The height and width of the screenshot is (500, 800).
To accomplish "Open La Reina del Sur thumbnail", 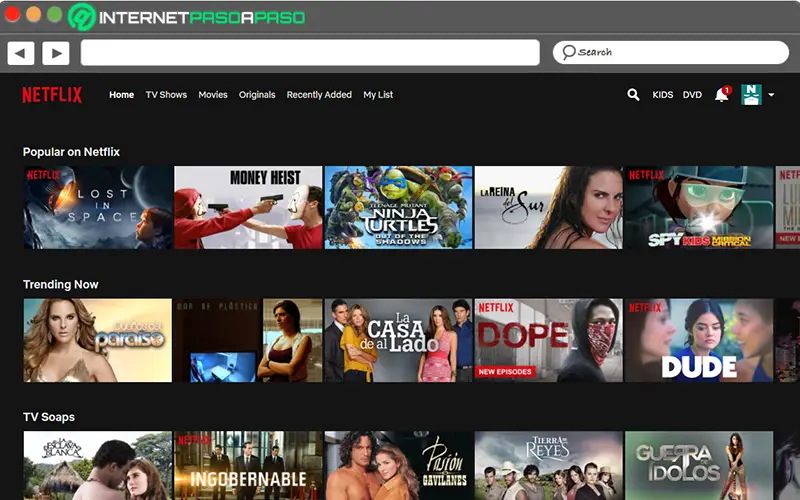I will click(x=548, y=207).
